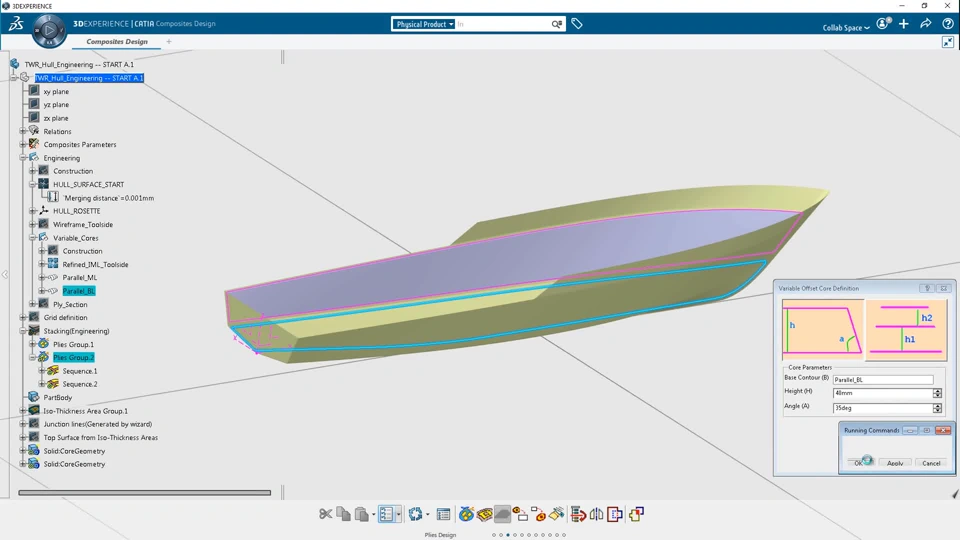Click OK in Variable Offset Core dialog
Viewport: 960px width, 540px height.
858,463
